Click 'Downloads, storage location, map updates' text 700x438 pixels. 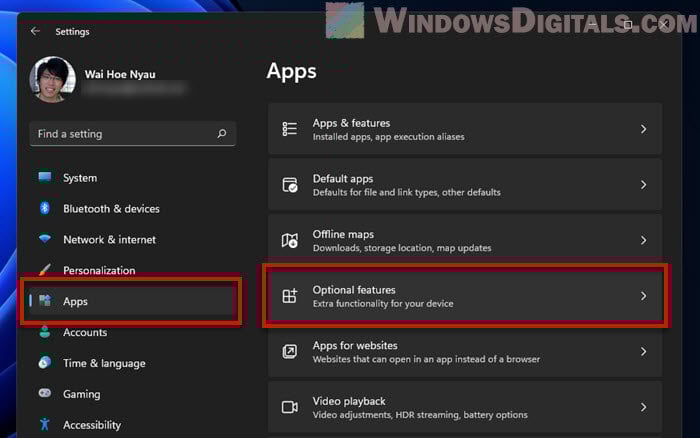[402, 248]
